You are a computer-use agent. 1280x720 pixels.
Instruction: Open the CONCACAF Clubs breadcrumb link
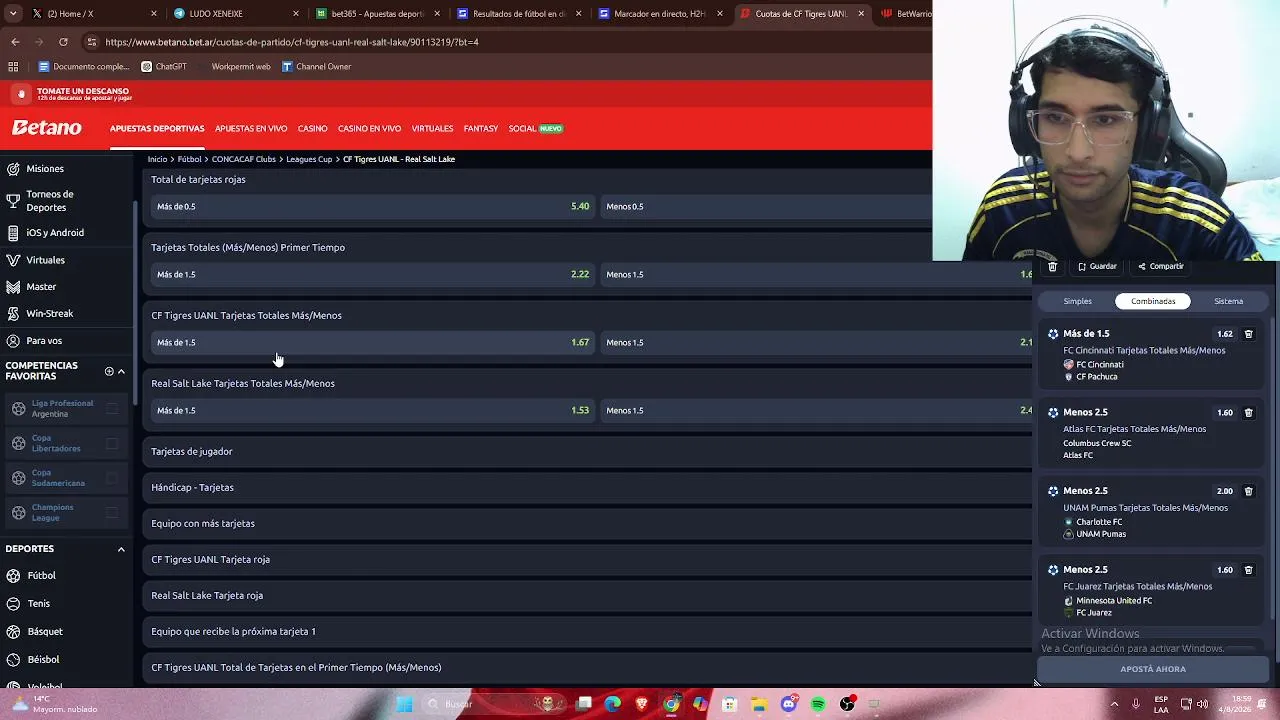[x=244, y=159]
